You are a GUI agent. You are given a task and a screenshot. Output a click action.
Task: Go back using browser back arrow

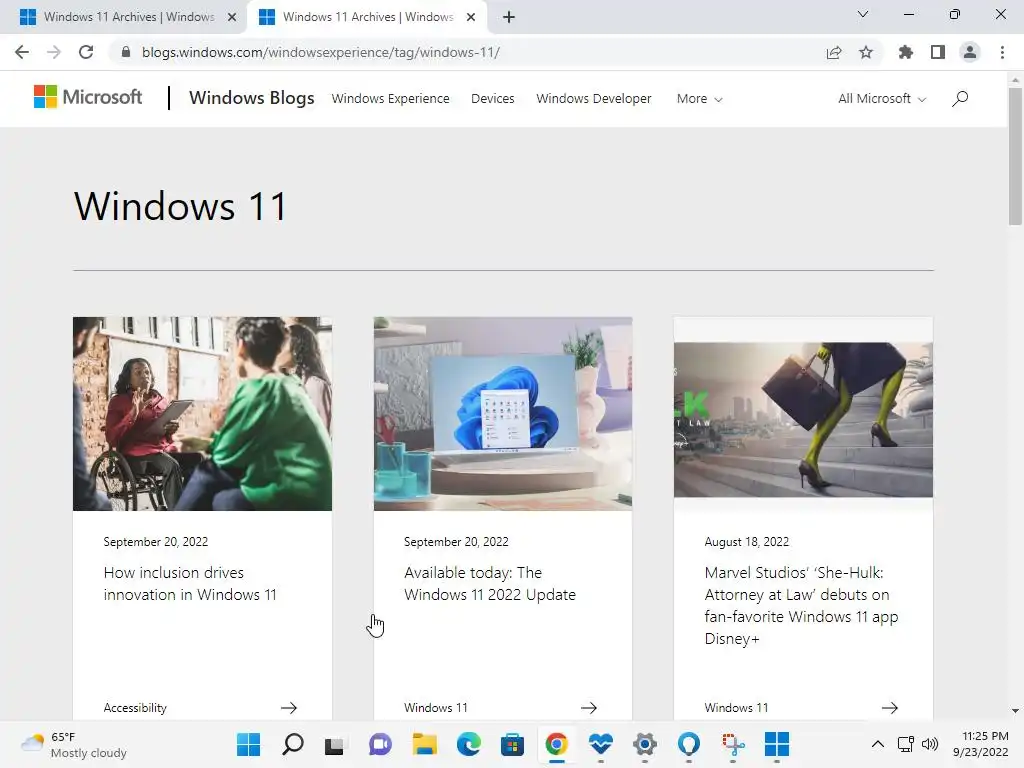[22, 52]
